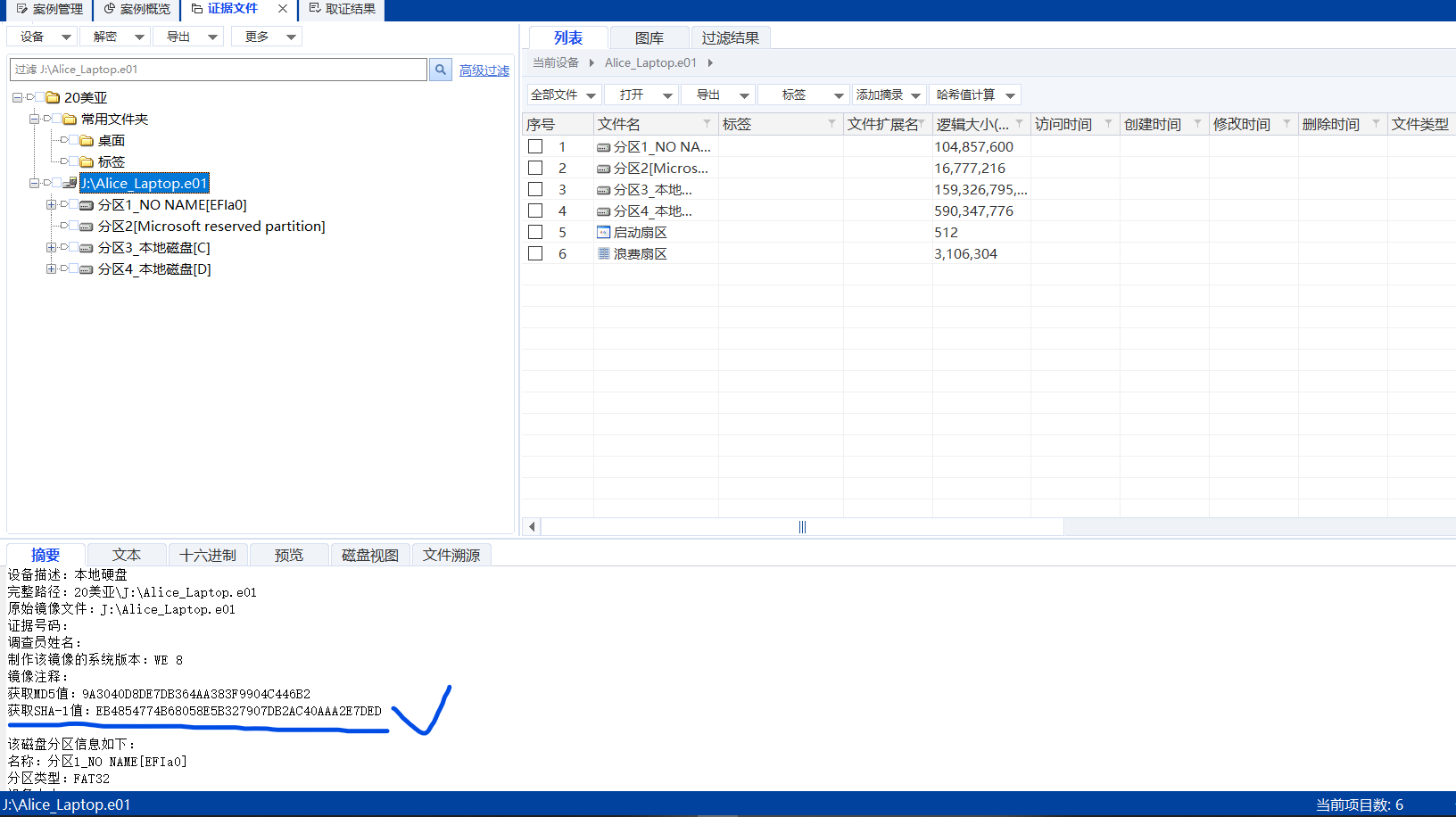Click the folder icon beside 桌面
Viewport: 1456px width, 817px height.
tap(87, 140)
